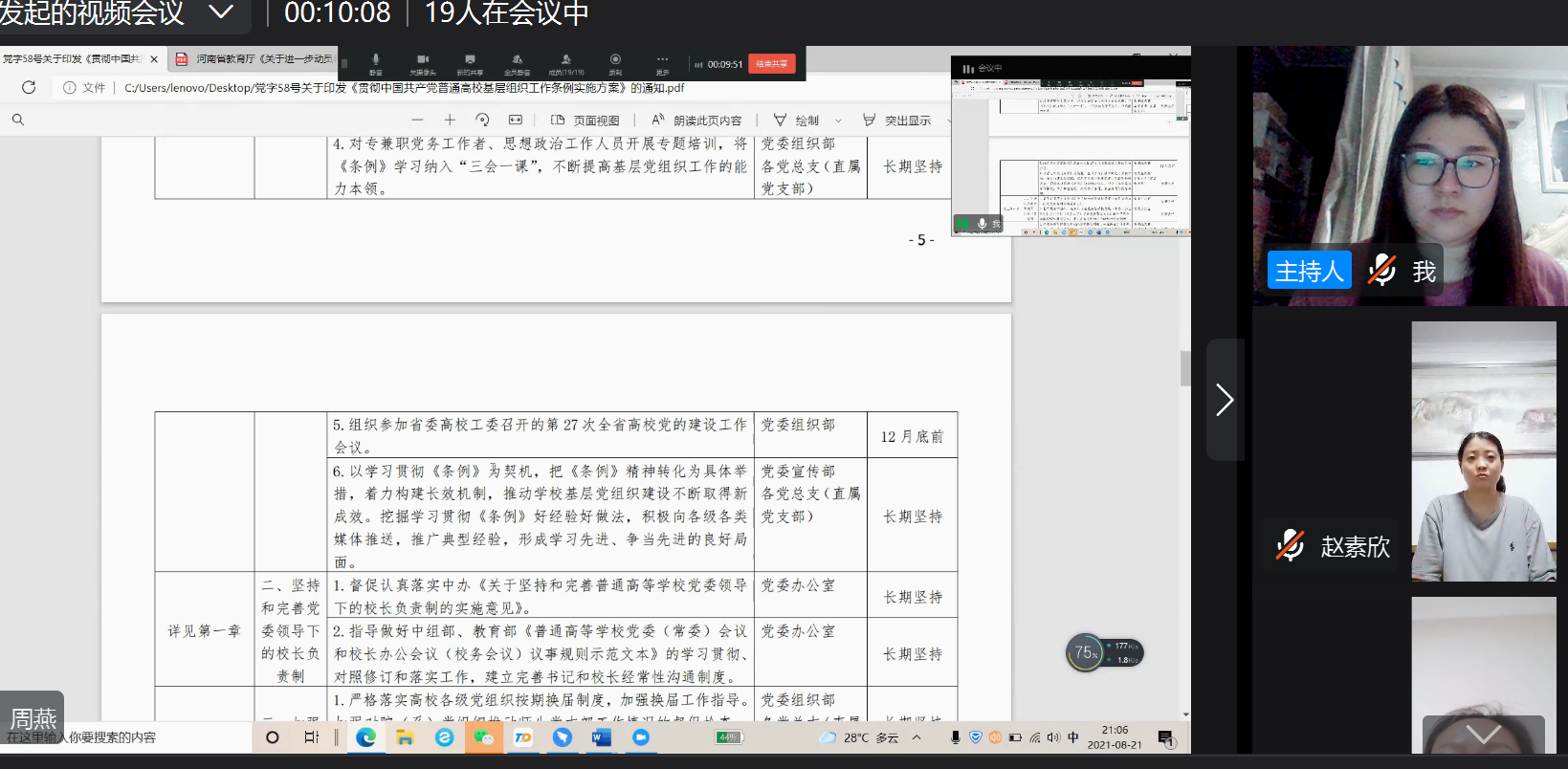Refresh the page with reload icon
Image resolution: width=1568 pixels, height=769 pixels.
[x=29, y=87]
